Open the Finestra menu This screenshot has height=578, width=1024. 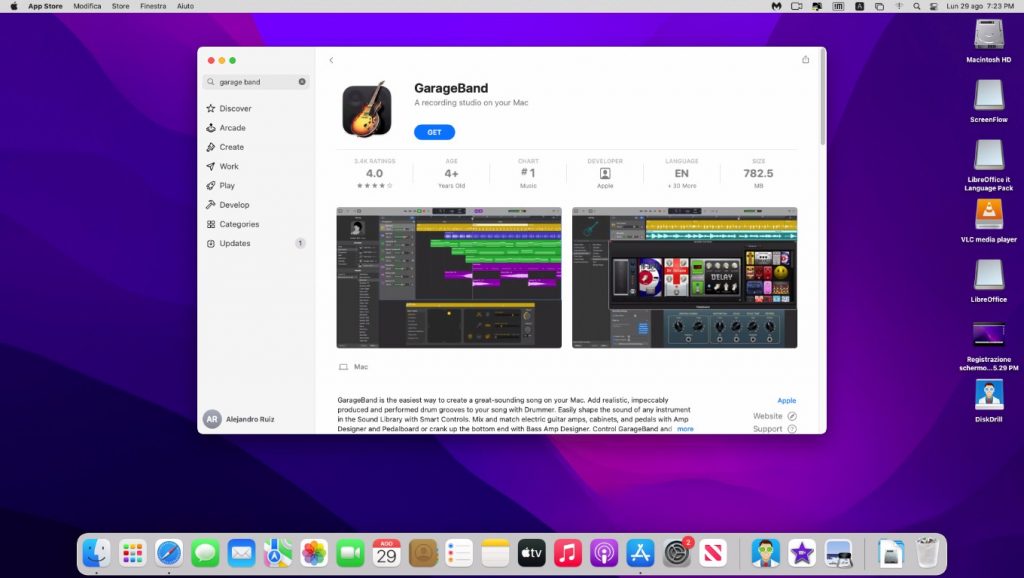tap(152, 6)
